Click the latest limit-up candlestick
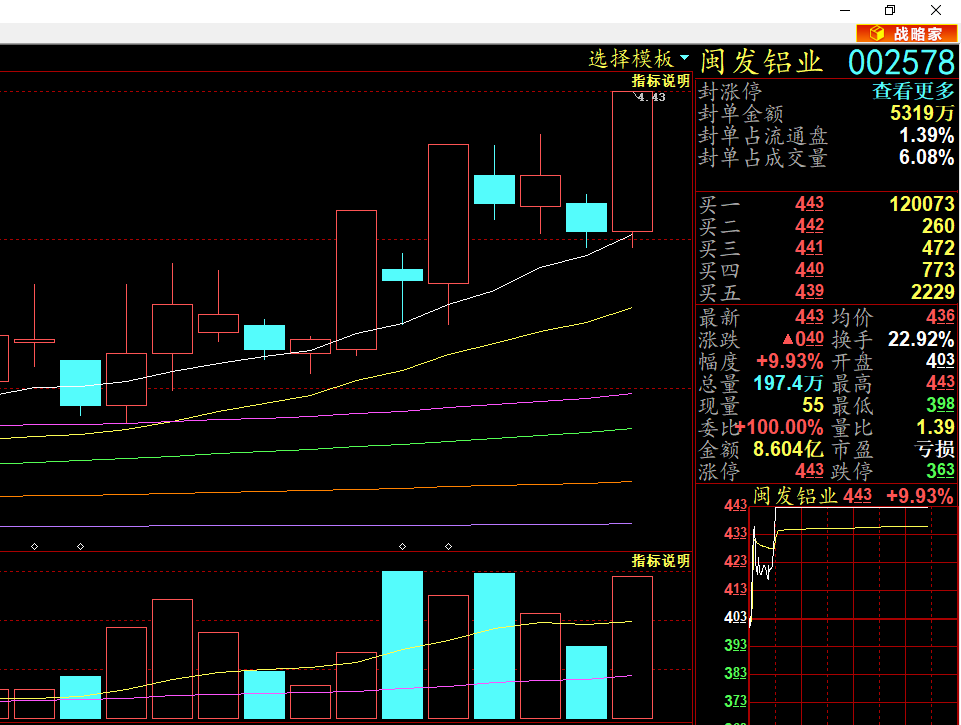This screenshot has height=725, width=961. click(632, 161)
